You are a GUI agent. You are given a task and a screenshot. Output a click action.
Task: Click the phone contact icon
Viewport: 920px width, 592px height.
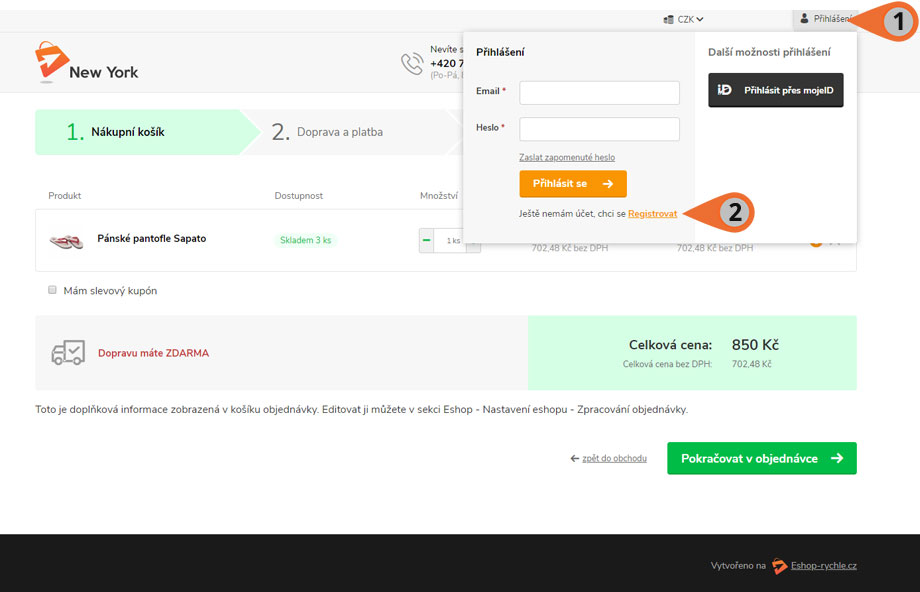[x=412, y=63]
